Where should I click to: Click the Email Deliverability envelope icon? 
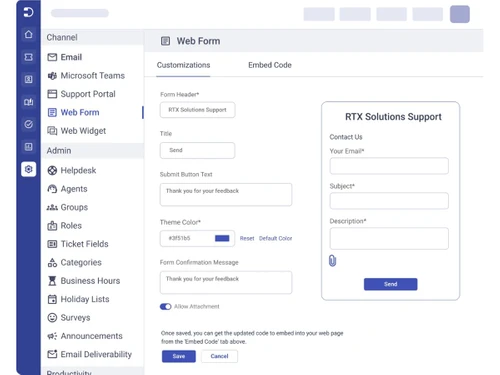point(52,354)
